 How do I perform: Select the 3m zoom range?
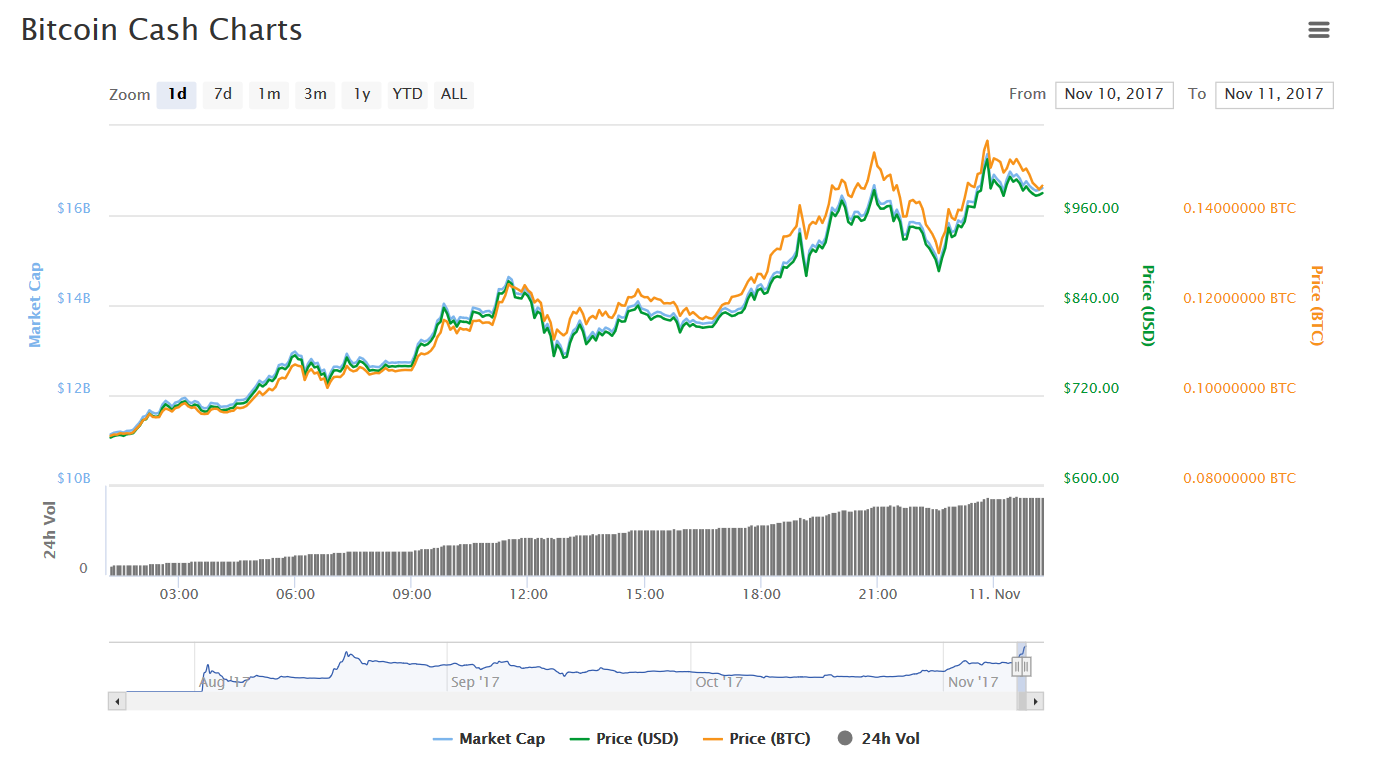[x=315, y=94]
